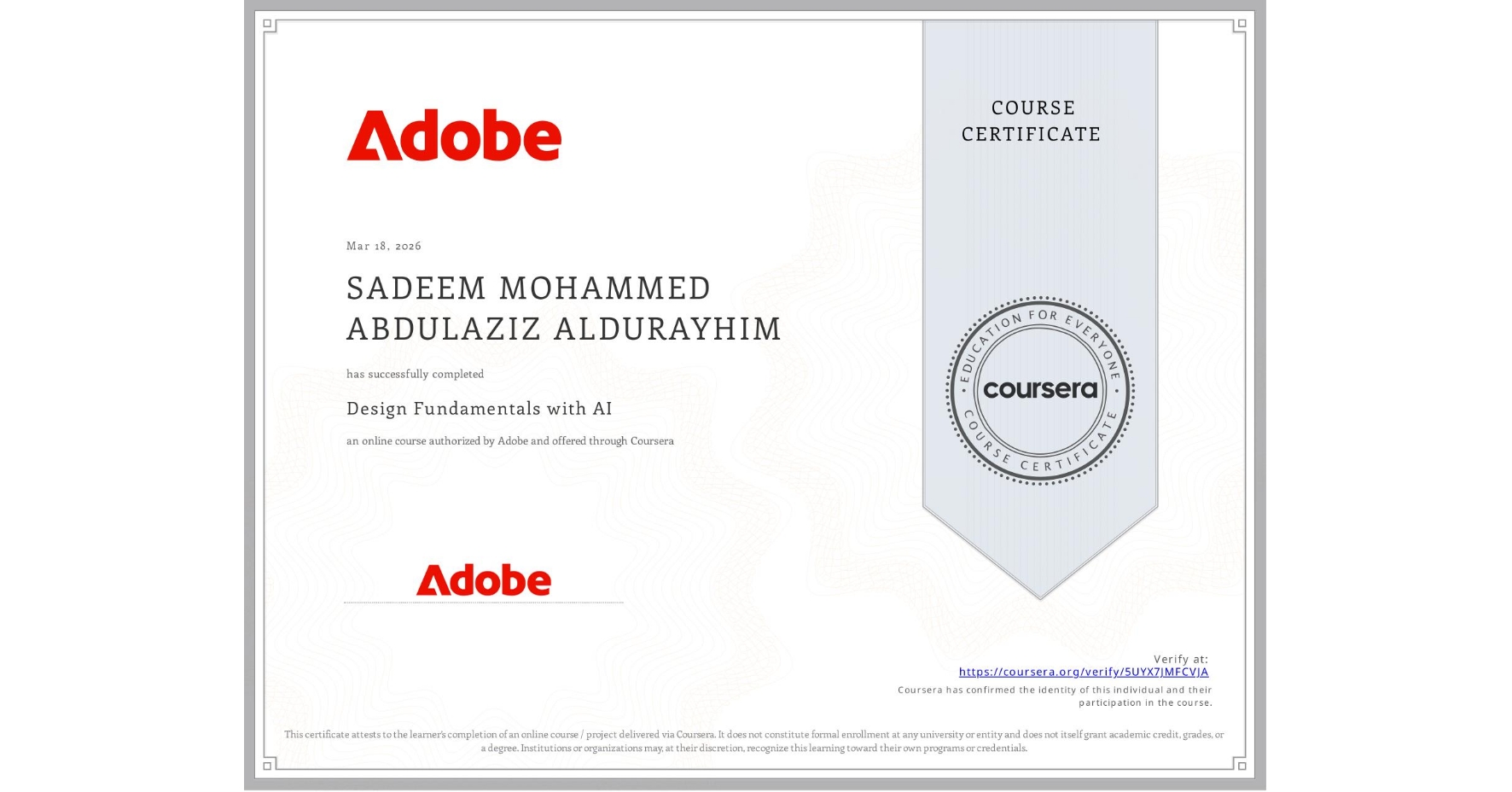Select the date "Mar 18, 2026"
The image size is (1512, 792).
(384, 246)
